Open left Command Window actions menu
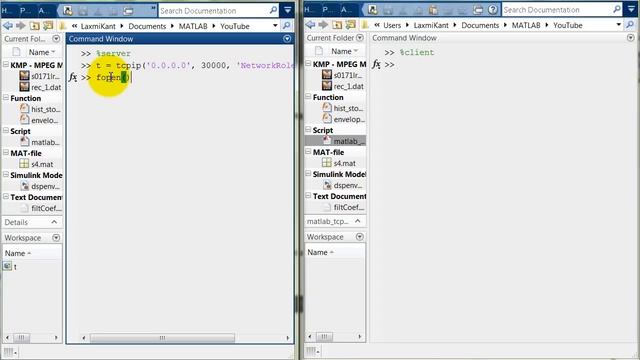 (x=287, y=39)
